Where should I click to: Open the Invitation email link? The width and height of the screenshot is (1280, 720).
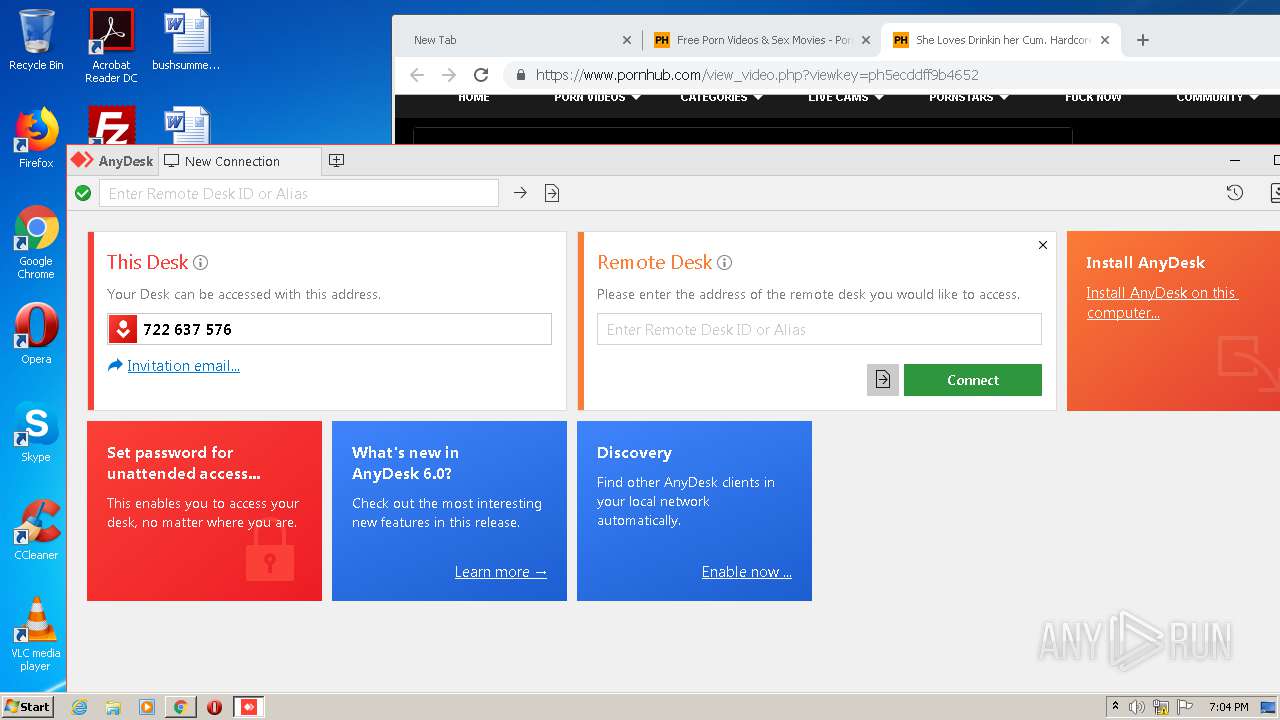(183, 366)
